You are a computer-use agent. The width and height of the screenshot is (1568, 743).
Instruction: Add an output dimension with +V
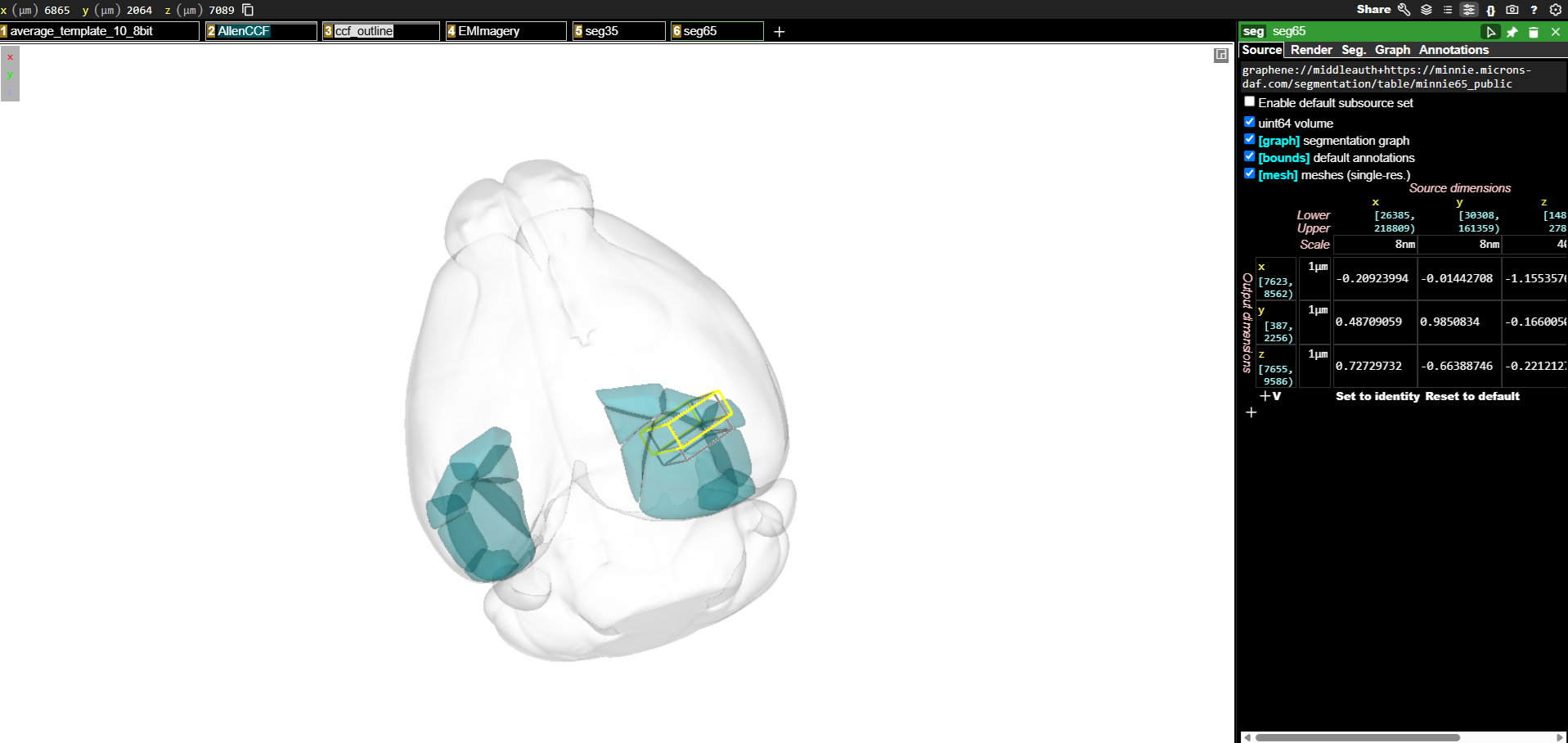pos(1270,396)
